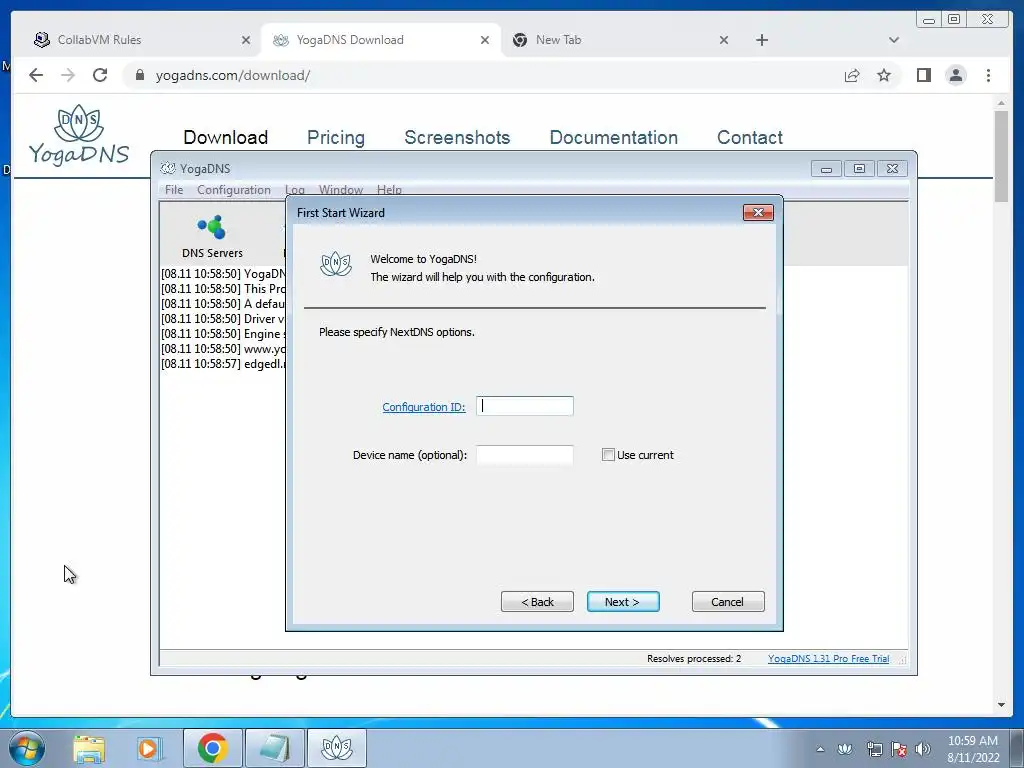
Task: Click 'Resolves processed: 2' status text
Action: [x=694, y=658]
